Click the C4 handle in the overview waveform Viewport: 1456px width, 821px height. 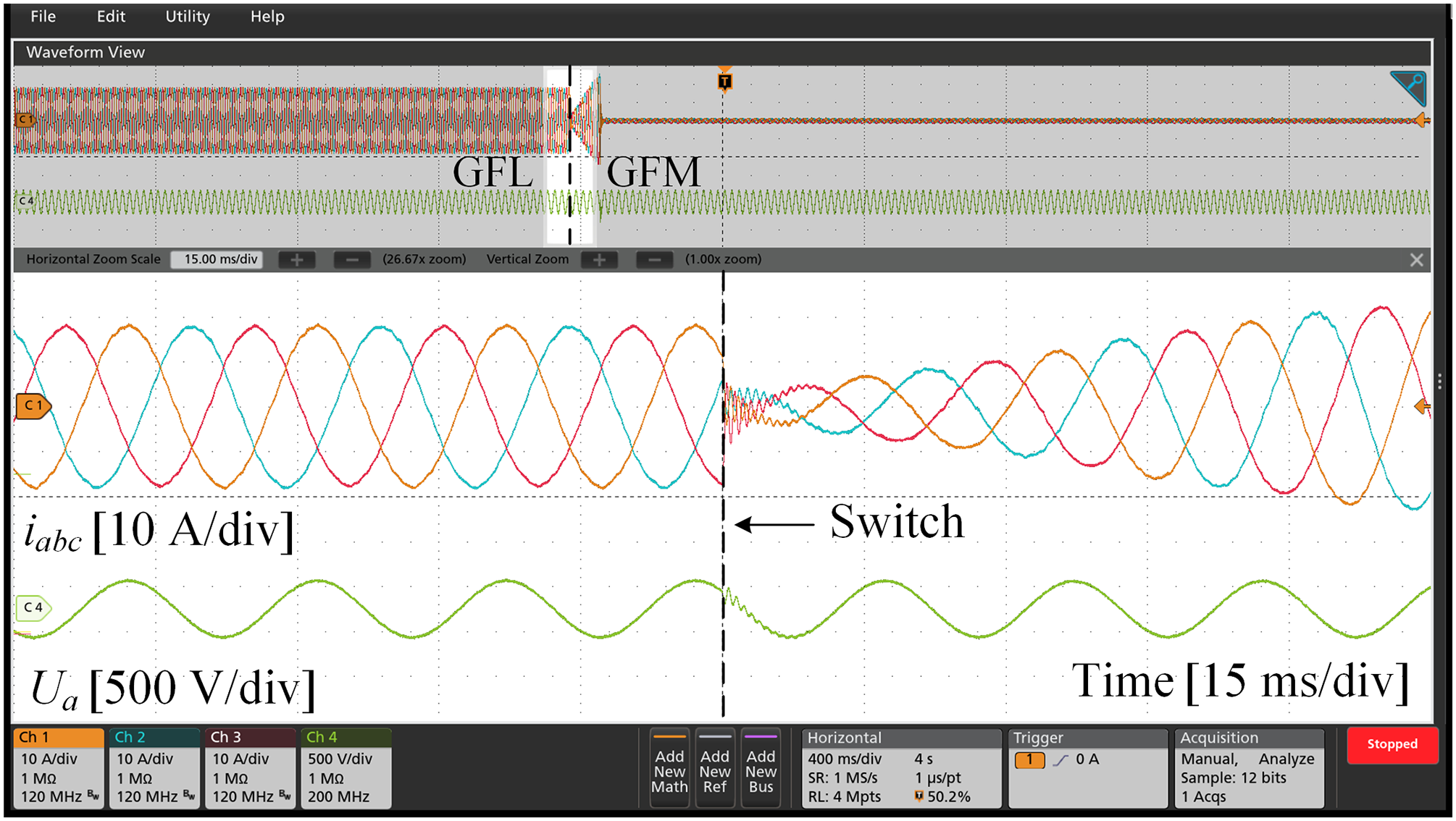tap(25, 201)
